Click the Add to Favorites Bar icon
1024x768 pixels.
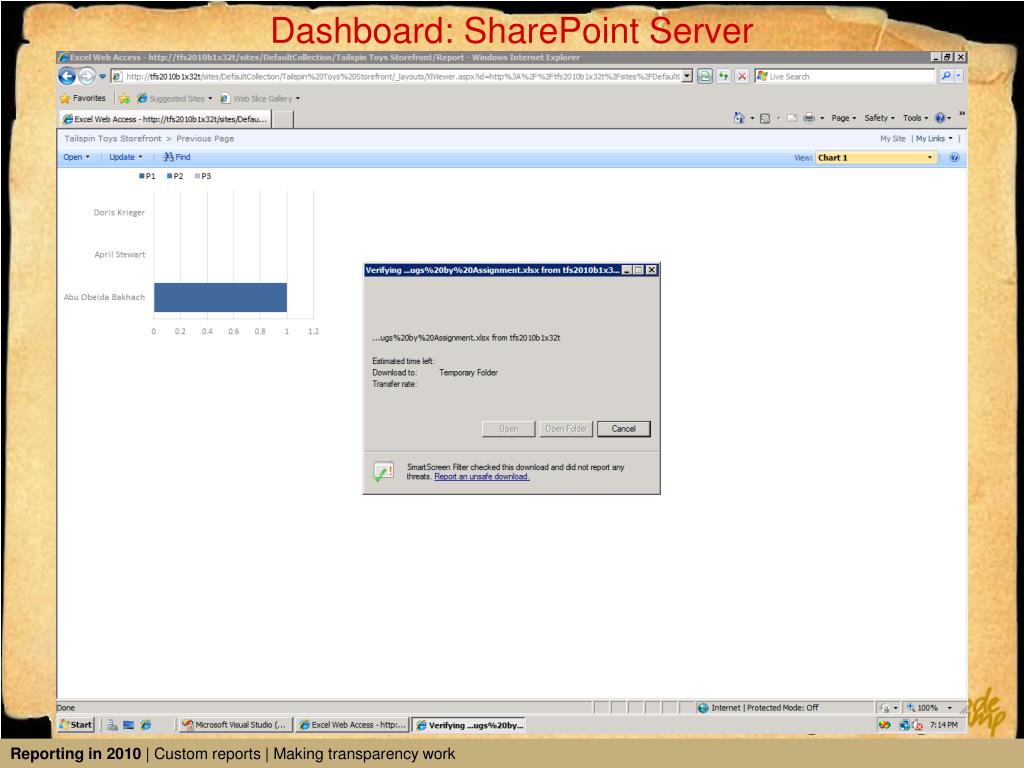124,99
